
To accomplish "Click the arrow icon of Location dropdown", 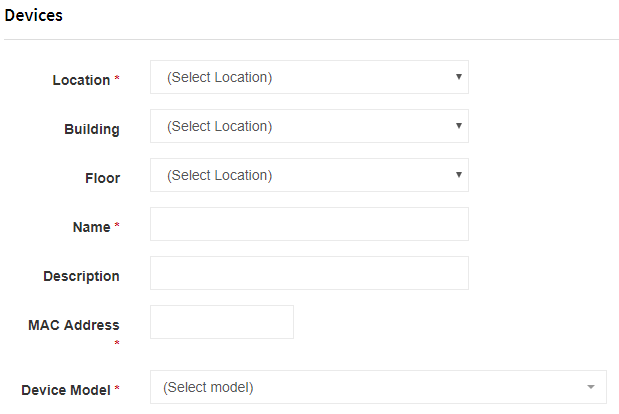I will [458, 77].
